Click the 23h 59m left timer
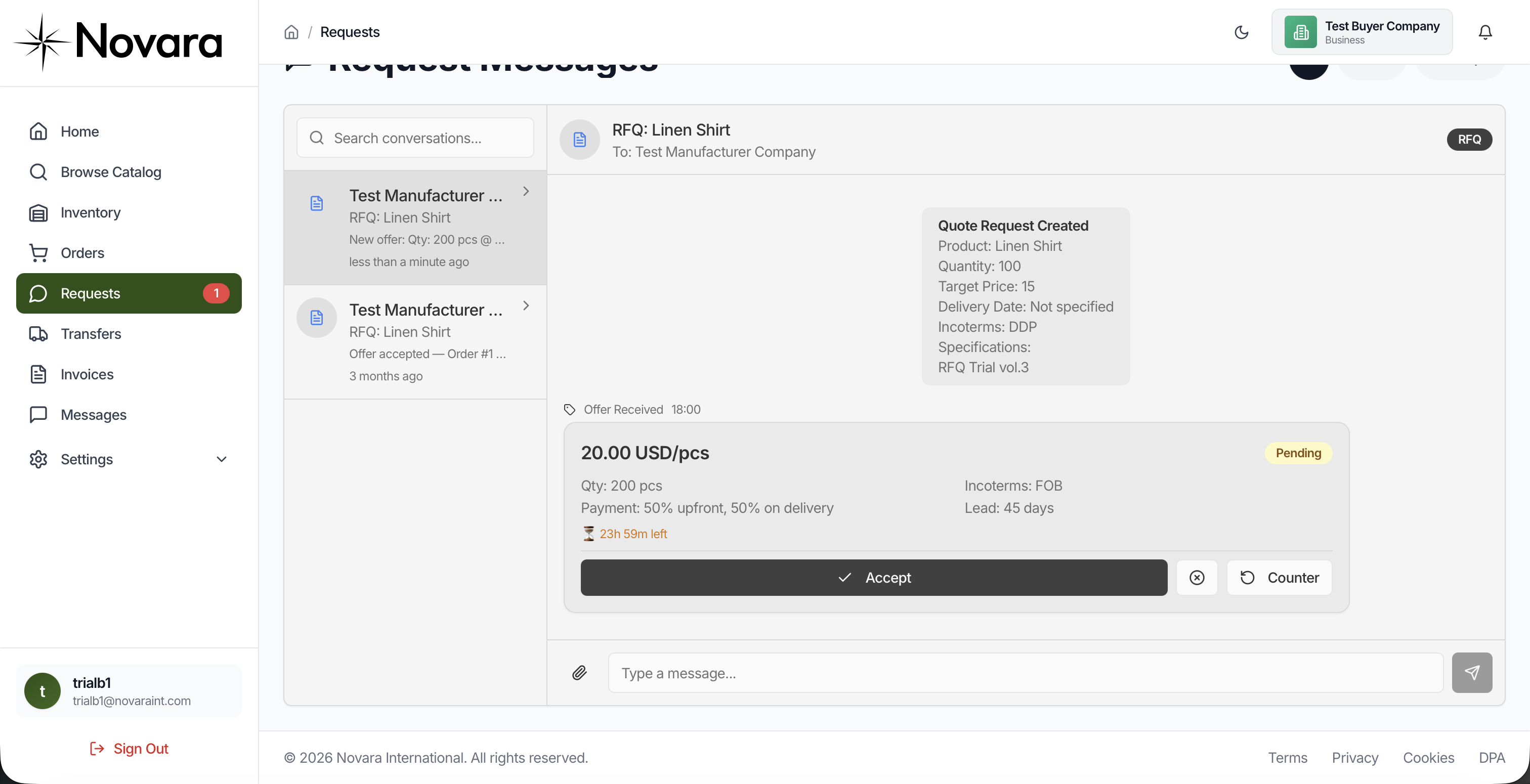 pos(624,533)
